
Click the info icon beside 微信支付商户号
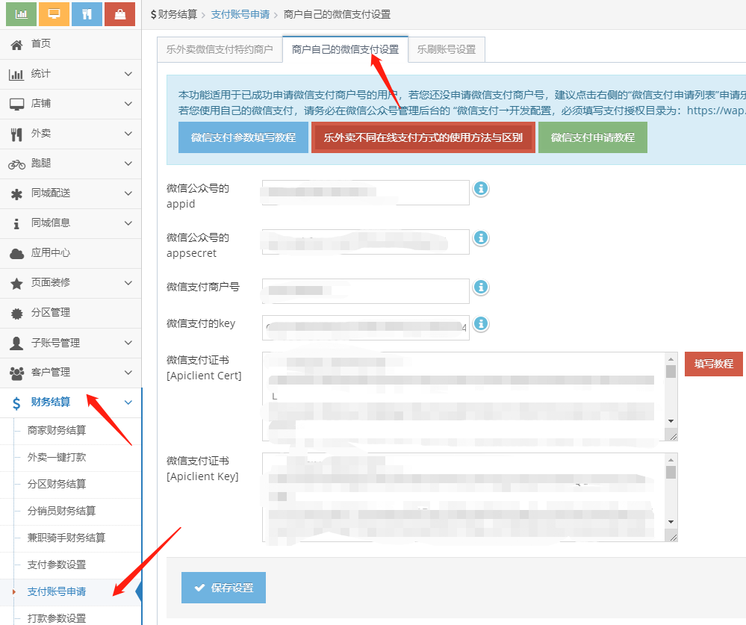click(x=480, y=287)
